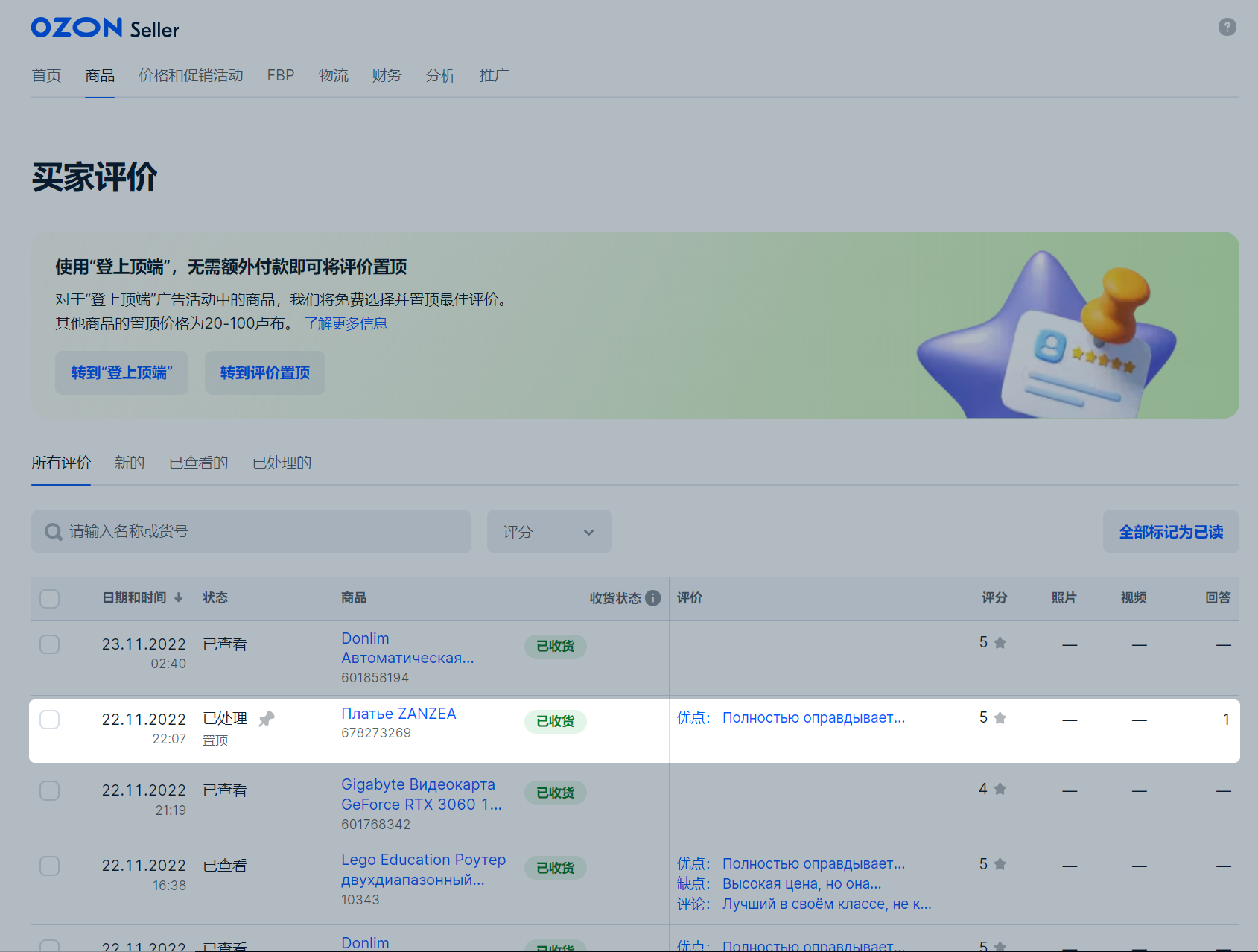Click the 转到评价置顶 button
1258x952 pixels.
[x=265, y=372]
